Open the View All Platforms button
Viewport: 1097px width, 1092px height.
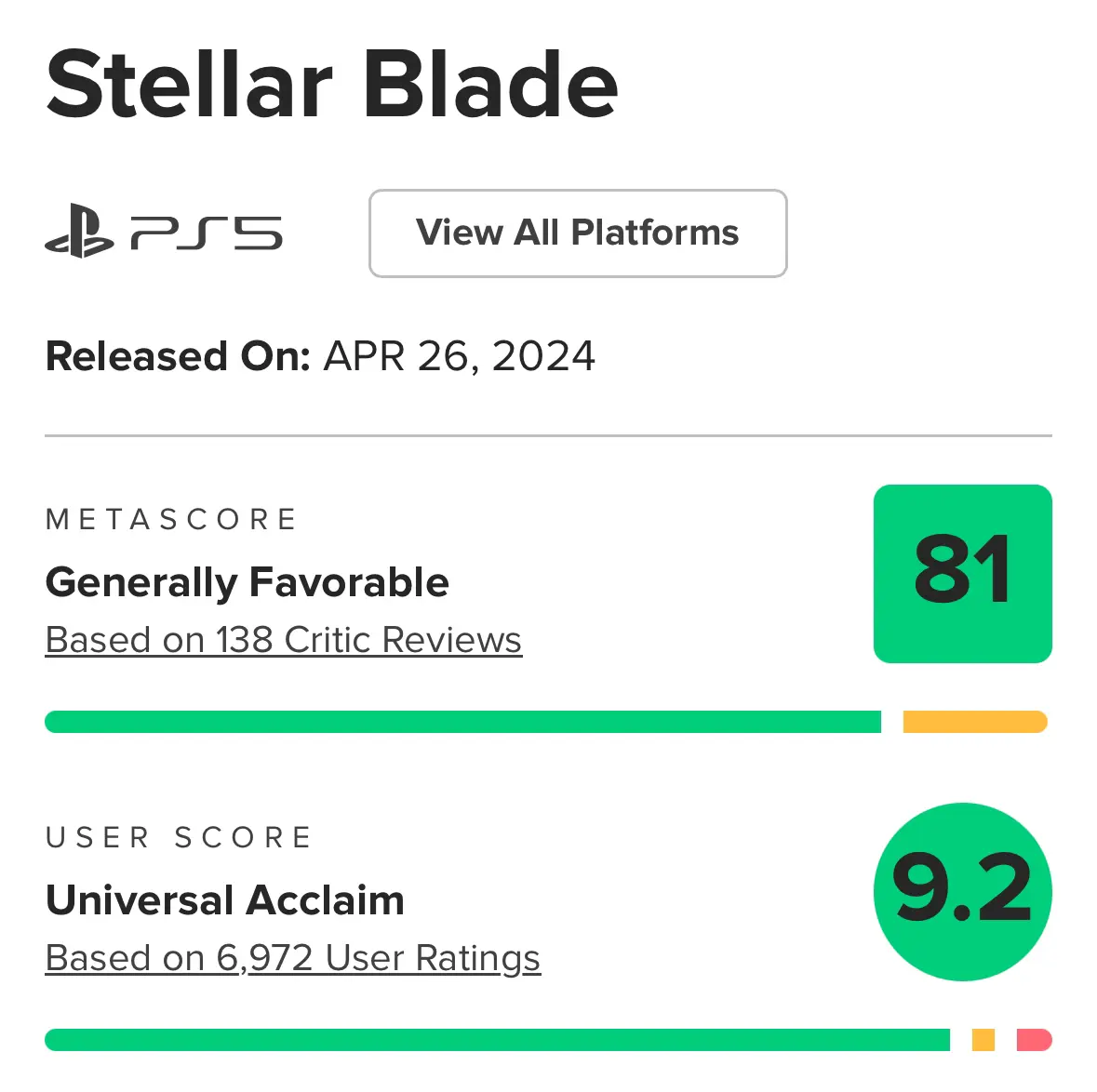click(x=578, y=233)
